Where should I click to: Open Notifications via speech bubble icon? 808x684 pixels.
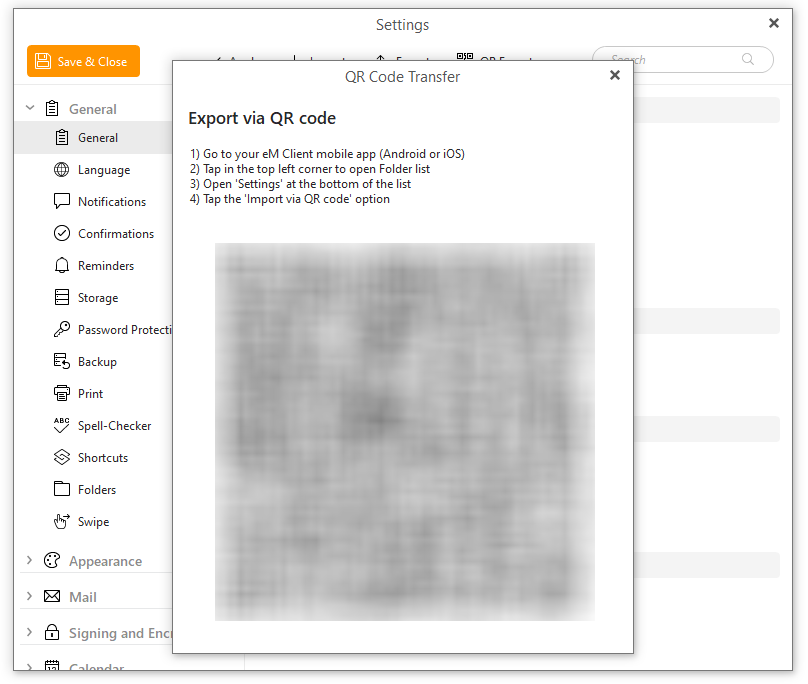[62, 202]
